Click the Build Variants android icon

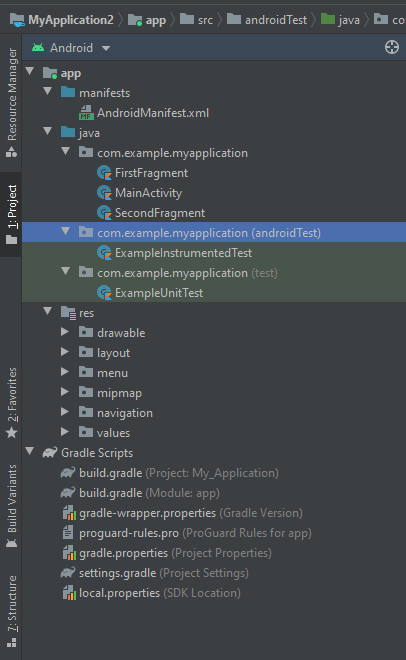click(x=12, y=543)
